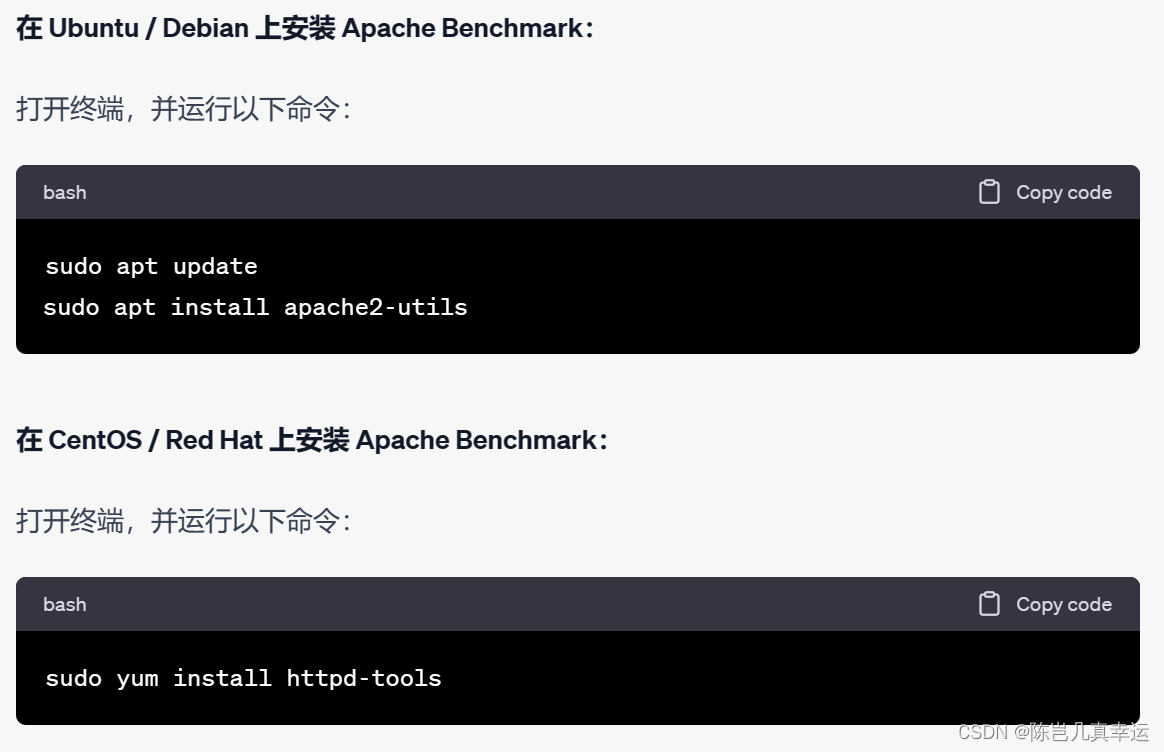This screenshot has height=752, width=1164.
Task: Select the bash label on the second code block
Action: coord(64,604)
